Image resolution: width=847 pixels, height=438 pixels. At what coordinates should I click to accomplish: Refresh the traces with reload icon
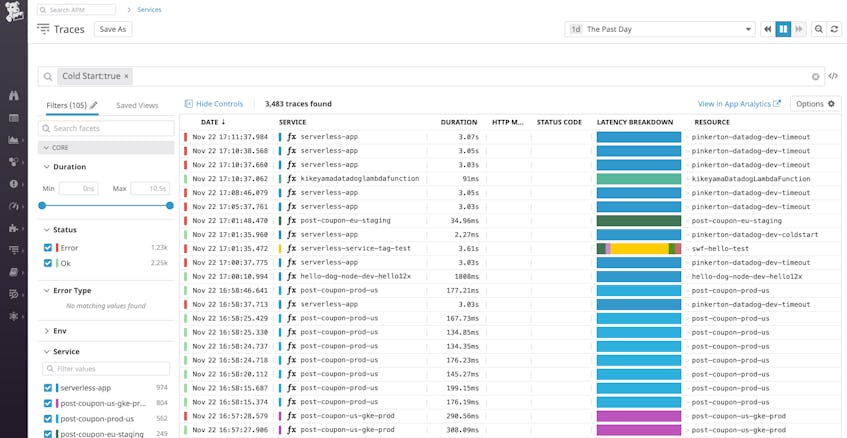point(835,29)
